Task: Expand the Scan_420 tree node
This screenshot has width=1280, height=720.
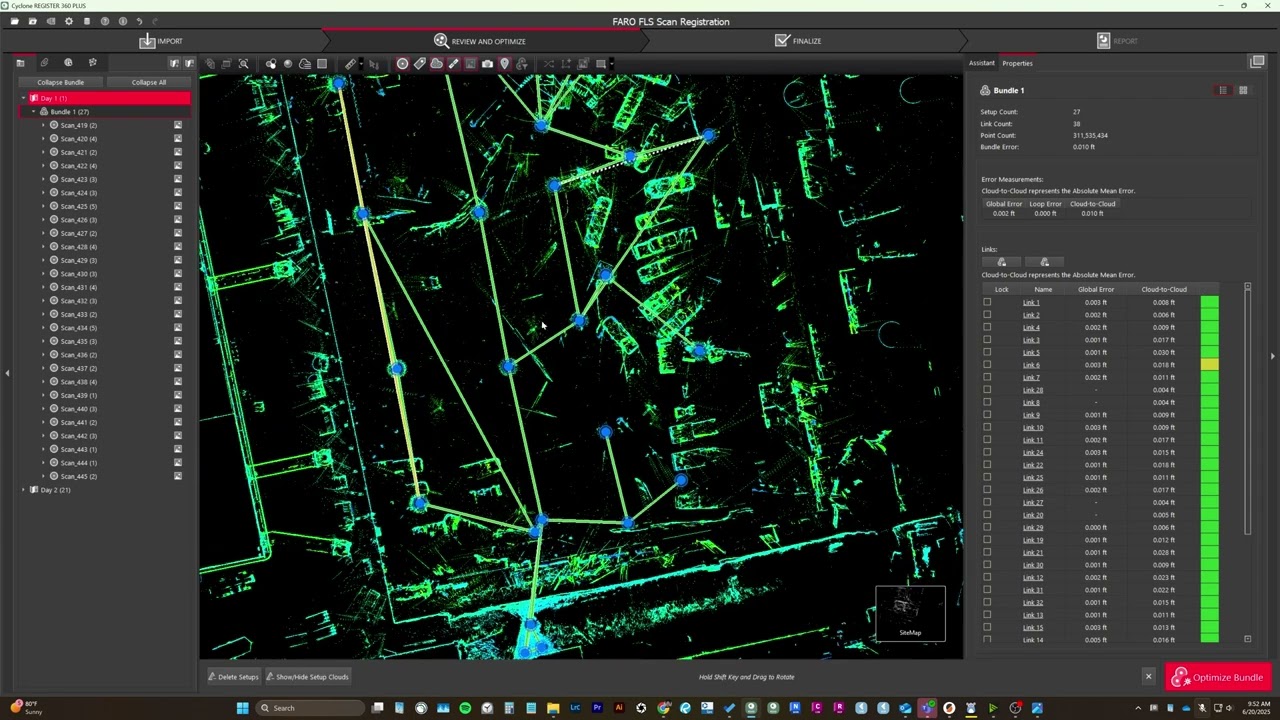Action: coord(43,139)
